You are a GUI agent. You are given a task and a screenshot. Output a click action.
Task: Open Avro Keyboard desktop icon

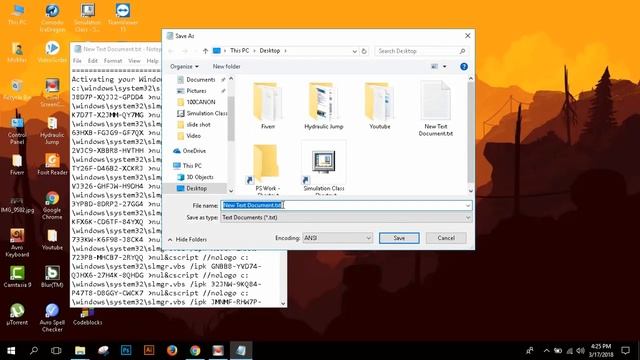(17, 243)
